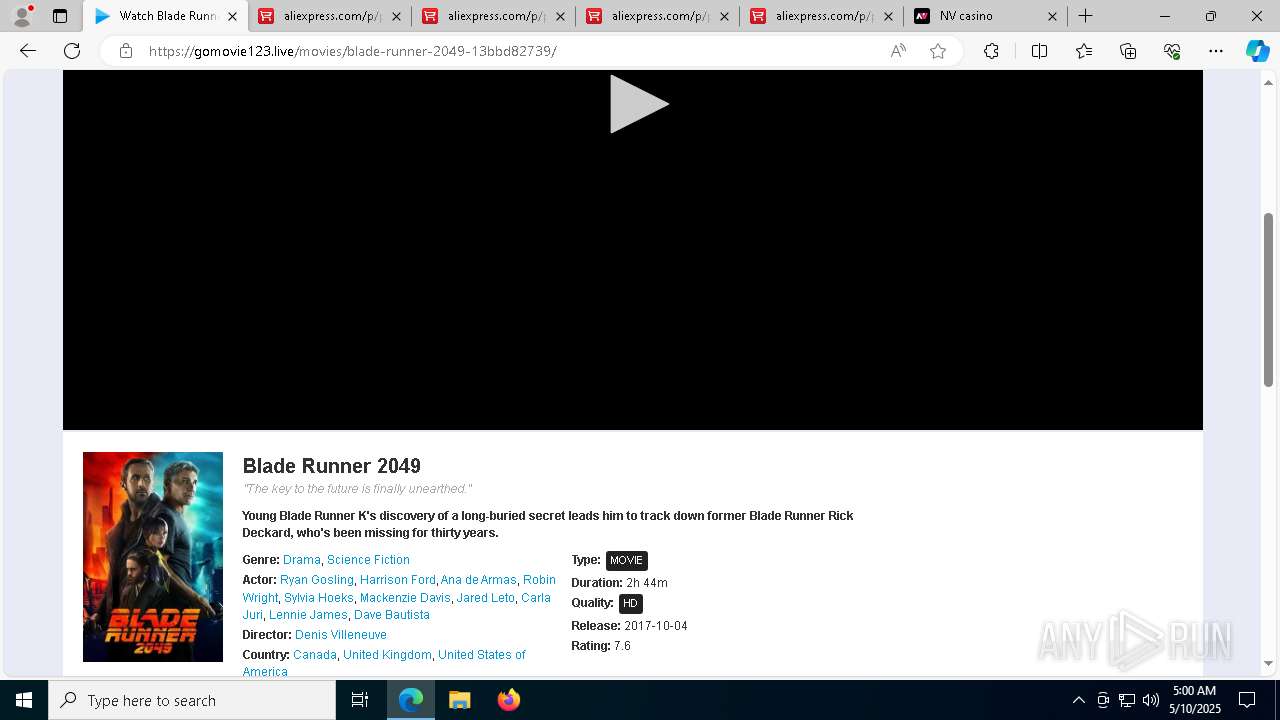Click the Blade Runner 2049 title
The height and width of the screenshot is (720, 1280).
pyautogui.click(x=332, y=466)
